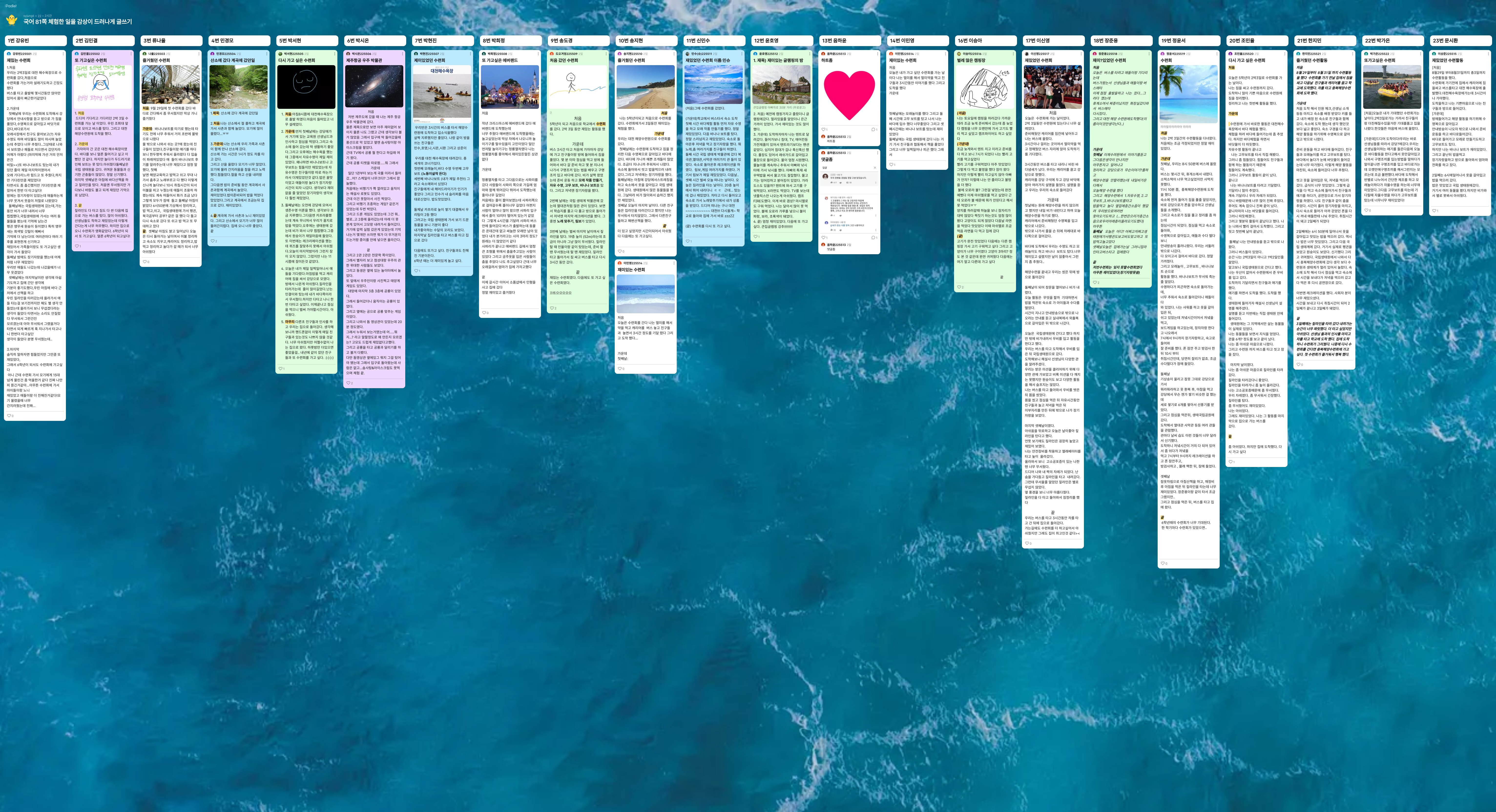Open three-dot menu on 이상준225515's post

click(1488, 54)
